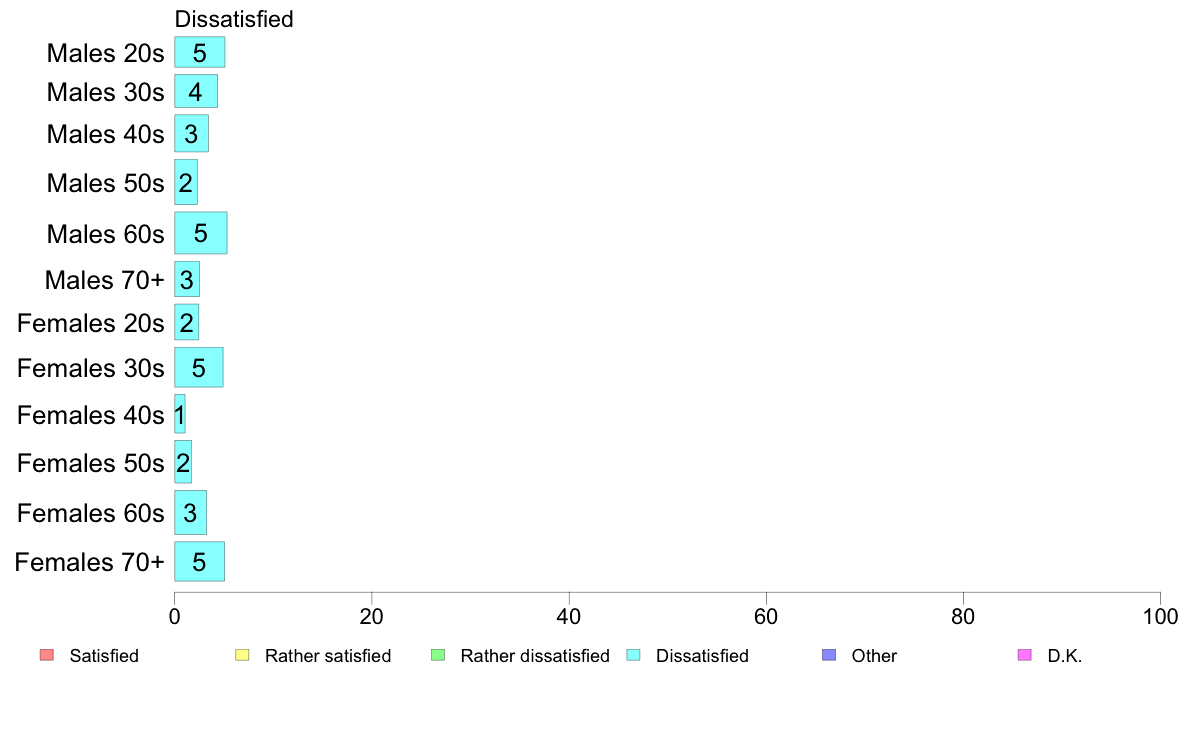Select the Females 30s bar
1188x736 pixels.
click(x=199, y=368)
